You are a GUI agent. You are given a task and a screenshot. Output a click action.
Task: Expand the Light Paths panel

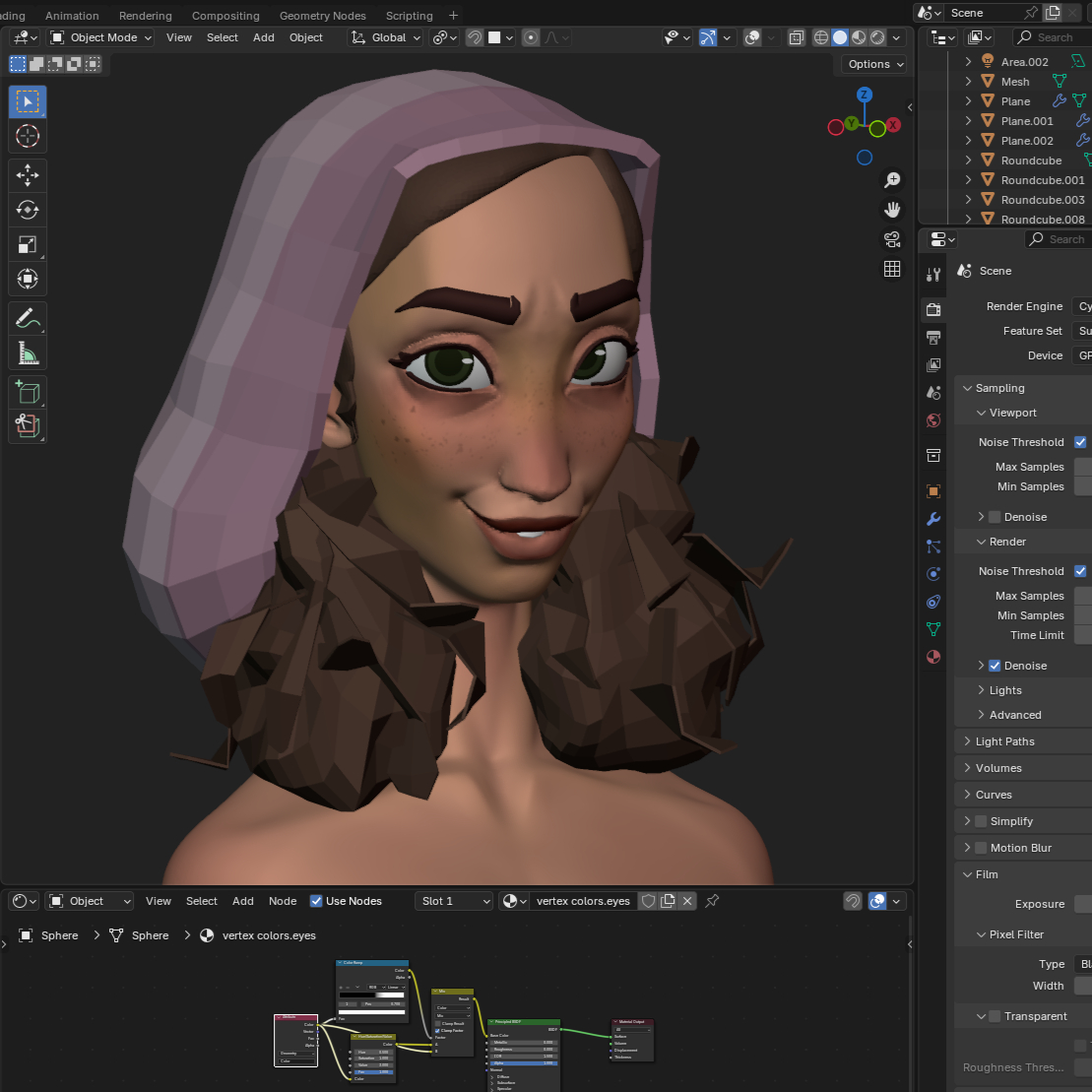coord(1004,741)
